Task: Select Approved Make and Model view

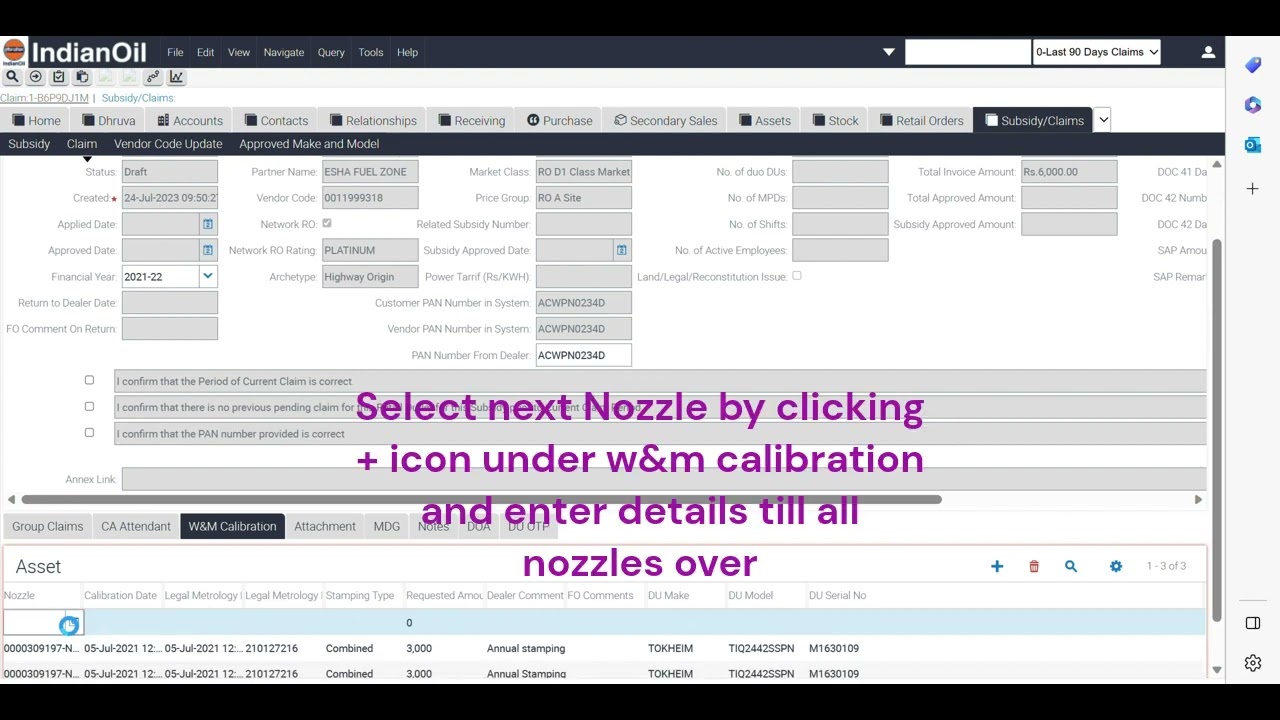Action: click(309, 144)
